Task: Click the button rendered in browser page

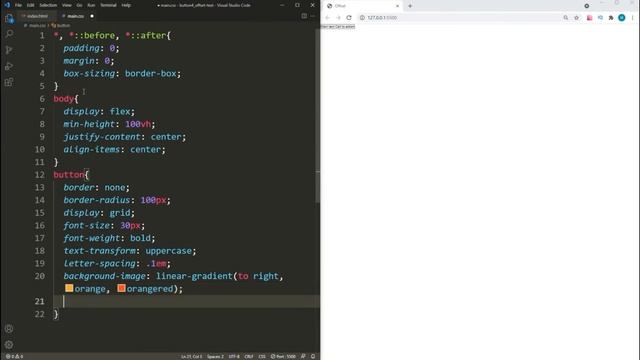Action: [x=338, y=27]
